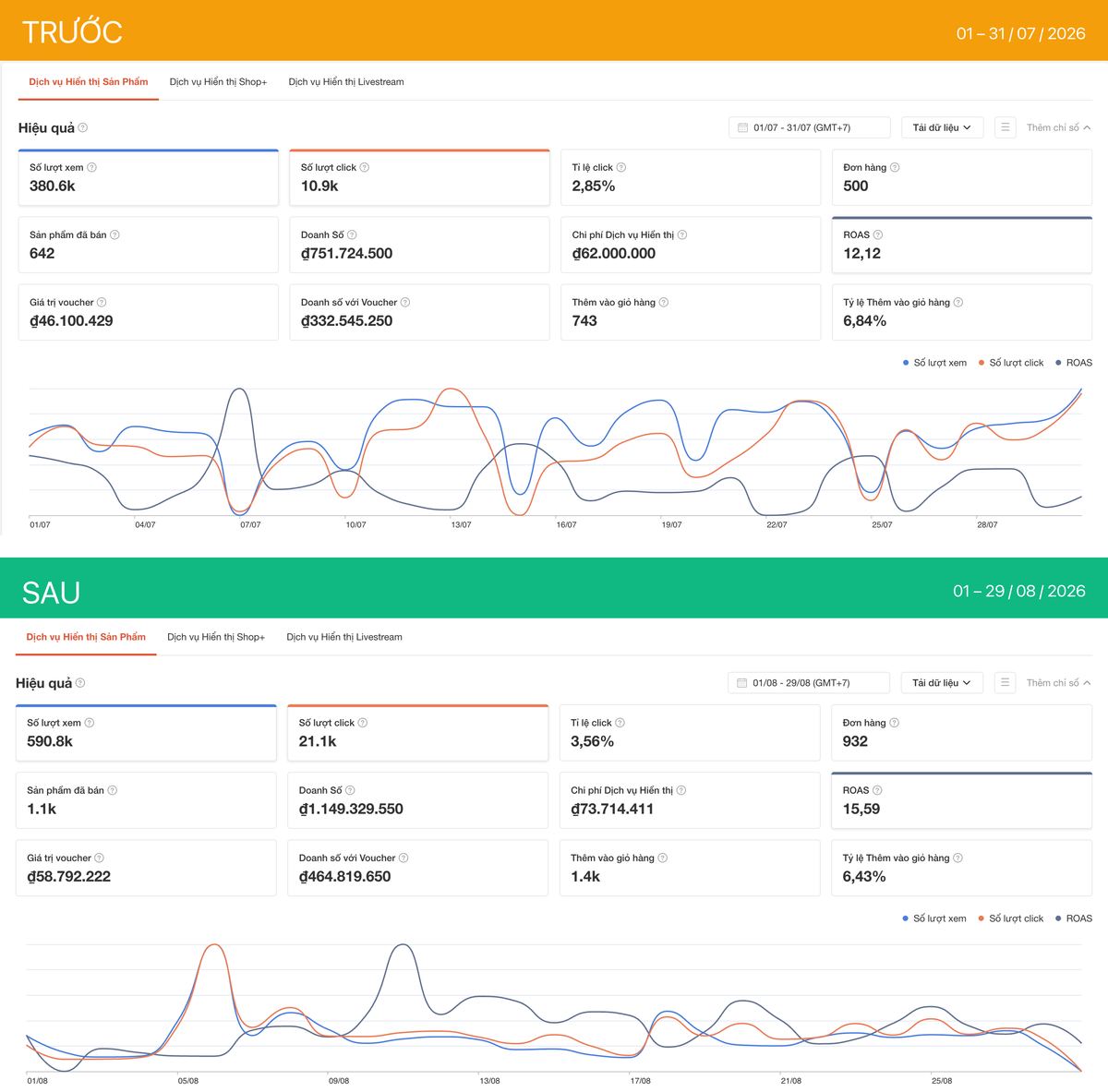Show the help tooltip for Tỷ lệ Thêm vào giỏ hàng 6,43%
The height and width of the screenshot is (1092, 1108).
point(957,858)
